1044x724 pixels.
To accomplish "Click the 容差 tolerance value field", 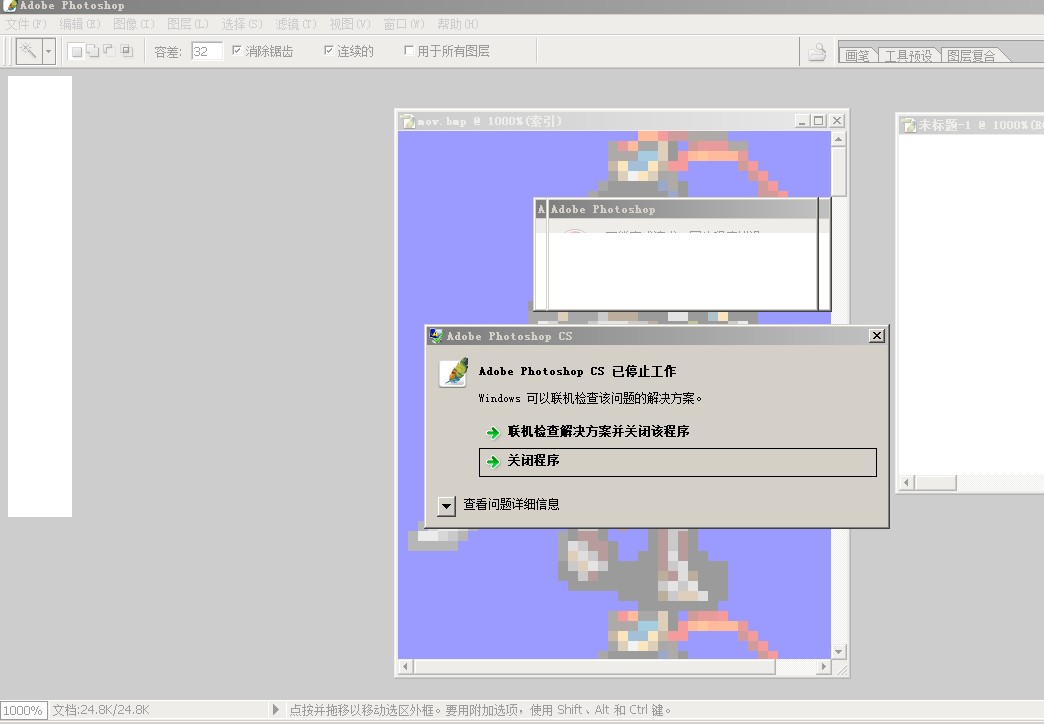I will pyautogui.click(x=206, y=51).
